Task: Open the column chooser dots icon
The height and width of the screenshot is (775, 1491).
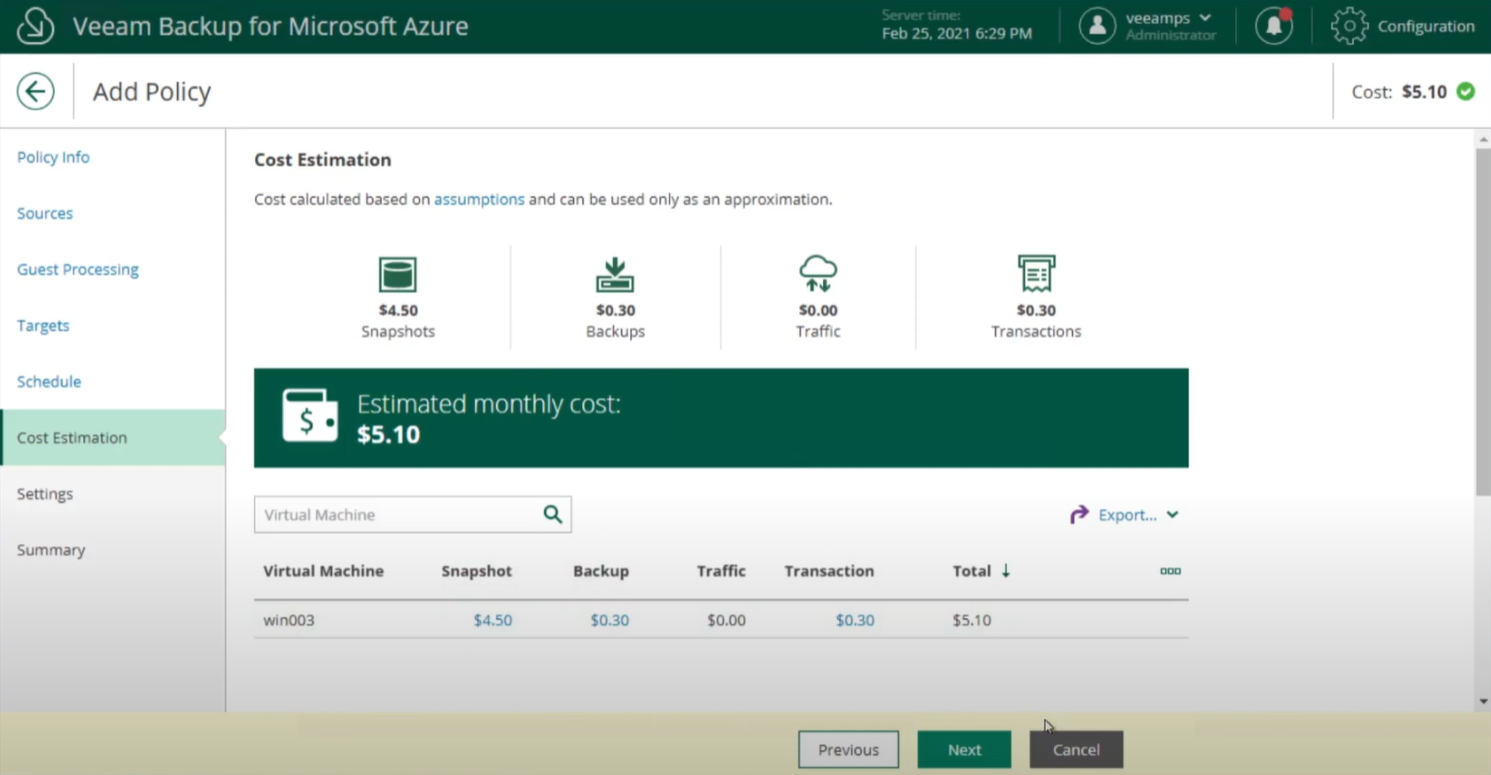Action: click(x=1170, y=571)
